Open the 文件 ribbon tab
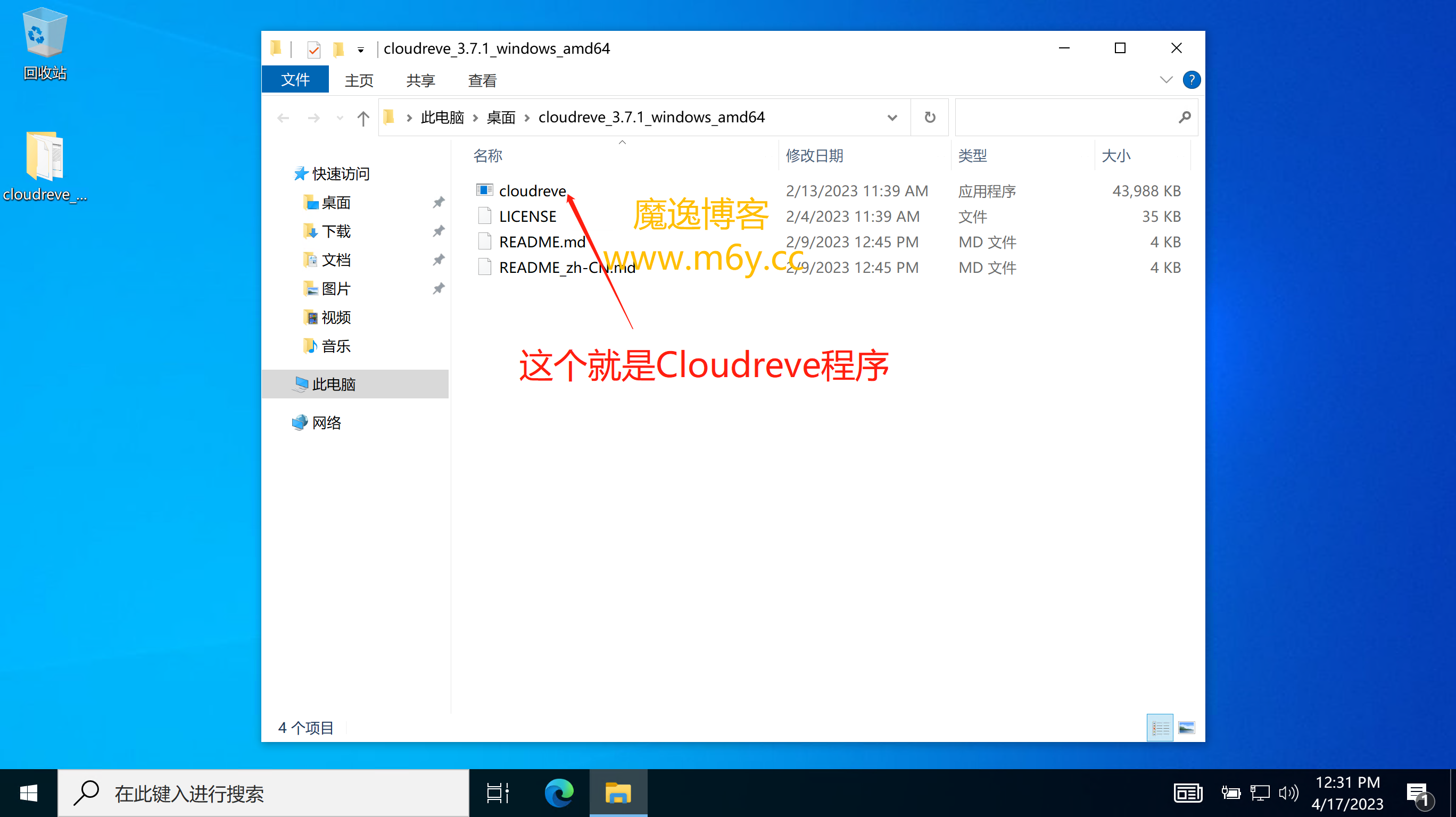The height and width of the screenshot is (817, 1456). tap(295, 80)
